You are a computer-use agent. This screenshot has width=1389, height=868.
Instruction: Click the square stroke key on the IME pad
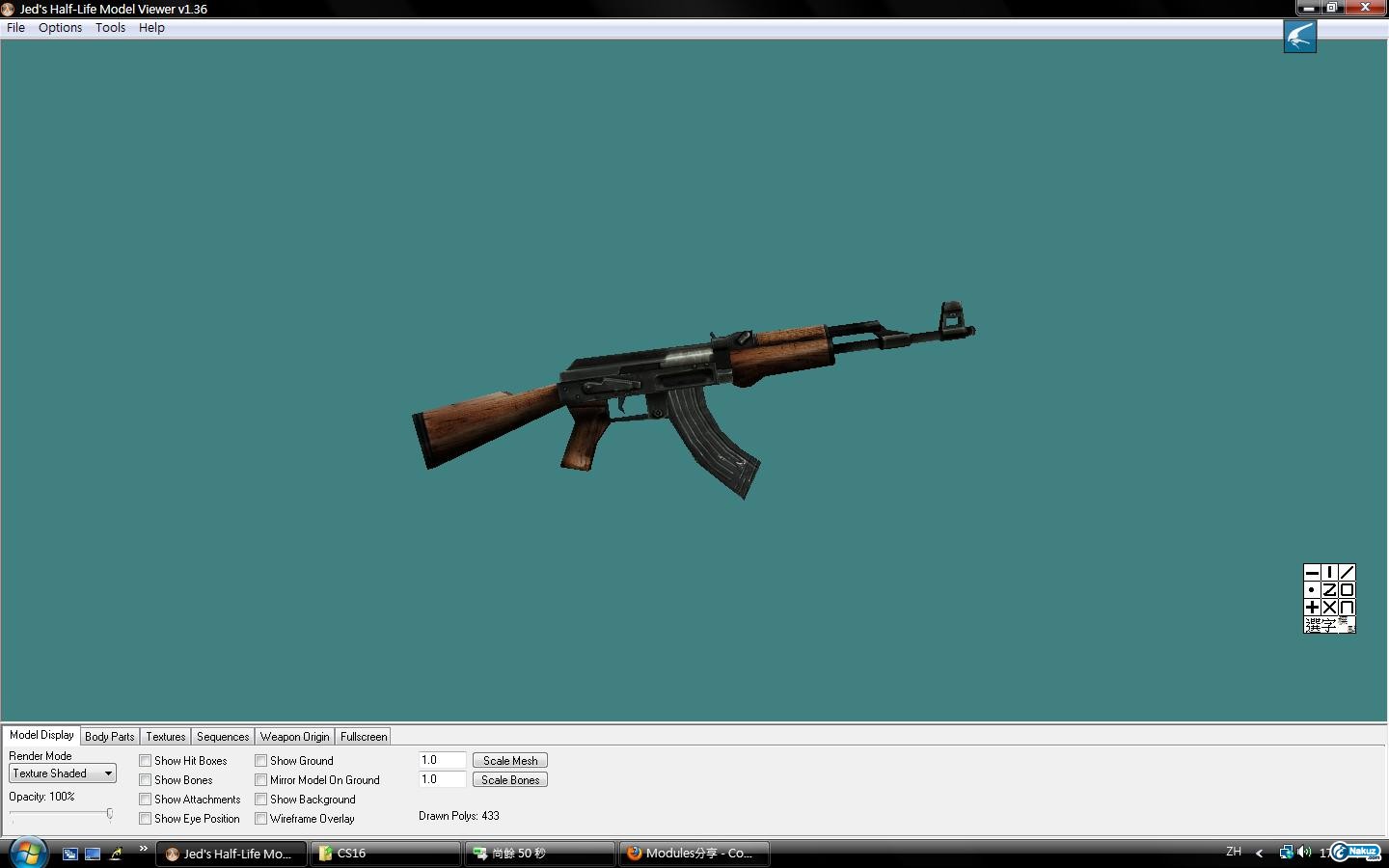(1347, 589)
